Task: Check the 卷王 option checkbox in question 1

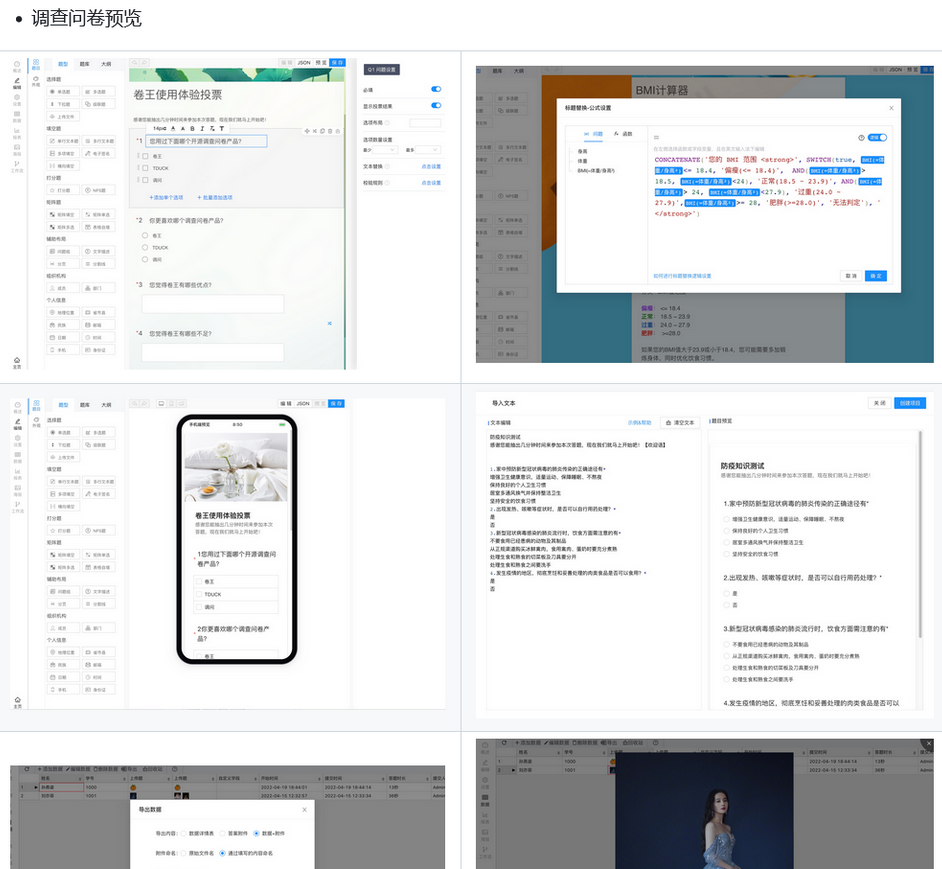Action: click(145, 156)
